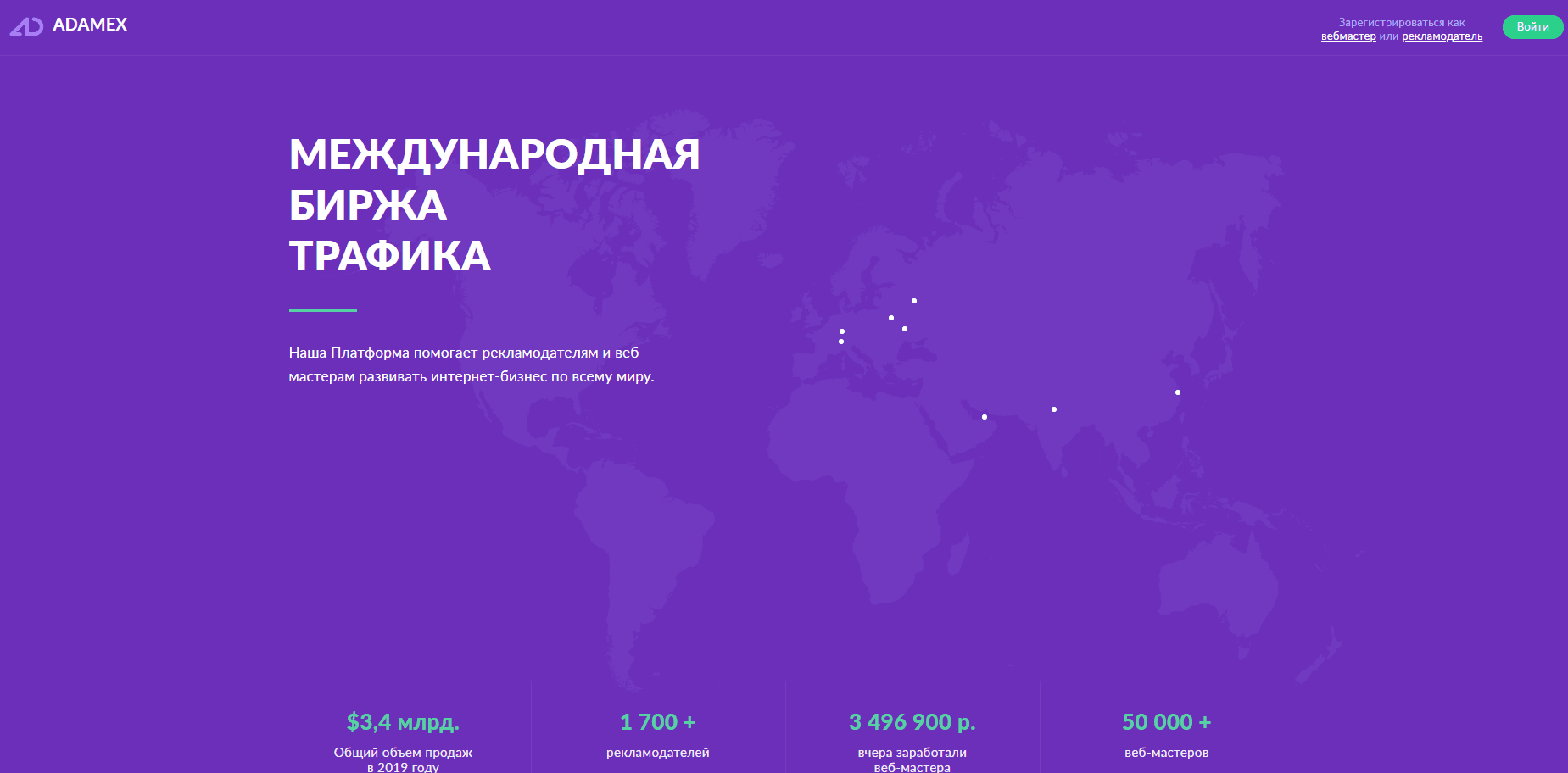The height and width of the screenshot is (773, 1568).
Task: Click the ADAMEX brand name text
Action: point(90,25)
